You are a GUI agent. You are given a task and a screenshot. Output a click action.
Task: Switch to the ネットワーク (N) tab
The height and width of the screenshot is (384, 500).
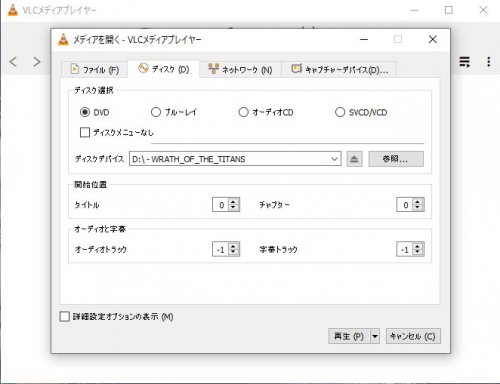point(240,69)
